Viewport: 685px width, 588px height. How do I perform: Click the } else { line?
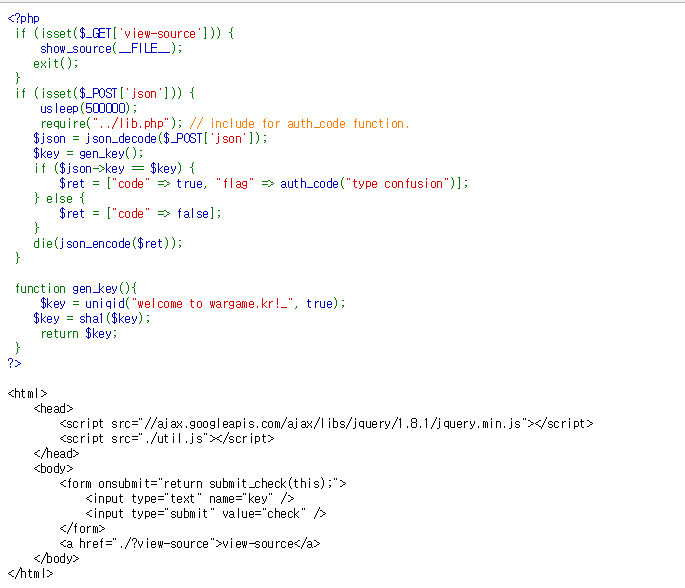pyautogui.click(x=59, y=198)
